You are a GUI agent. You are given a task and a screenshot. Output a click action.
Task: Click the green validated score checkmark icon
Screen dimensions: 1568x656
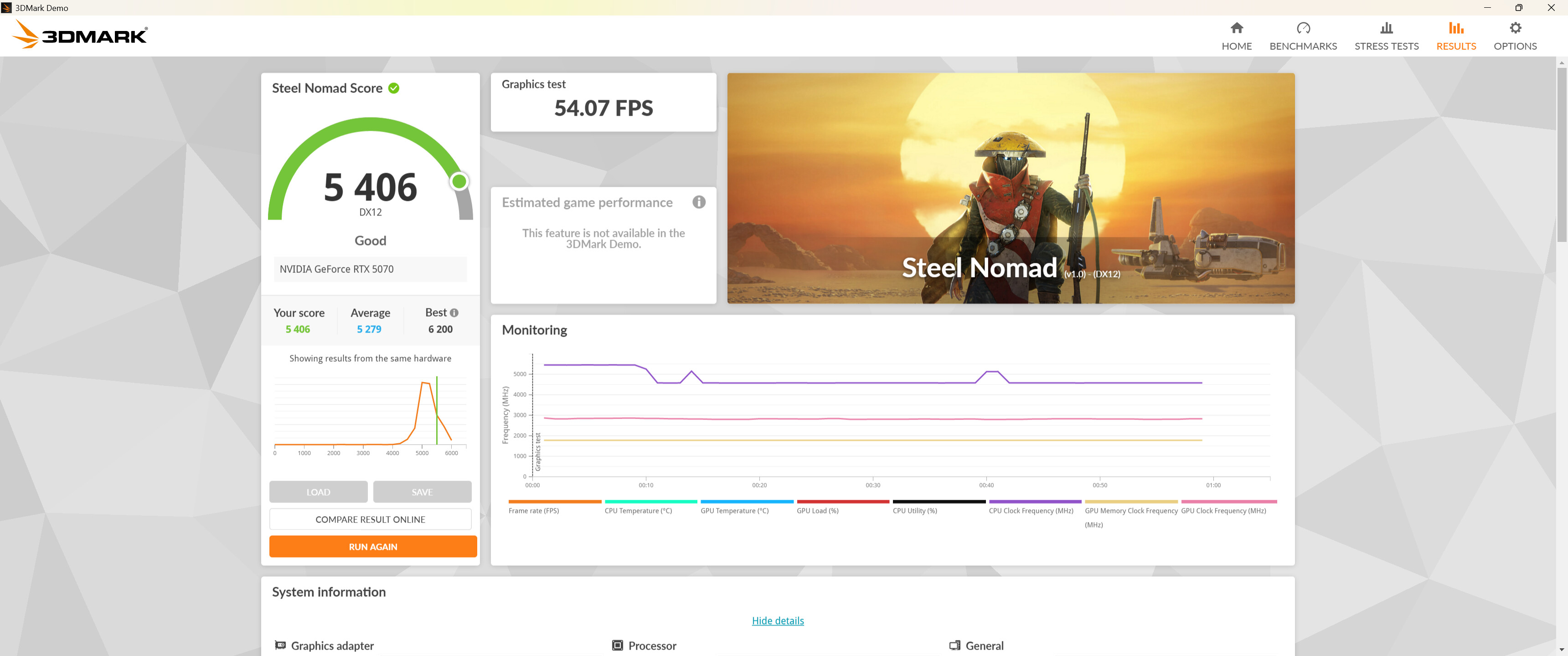click(394, 88)
